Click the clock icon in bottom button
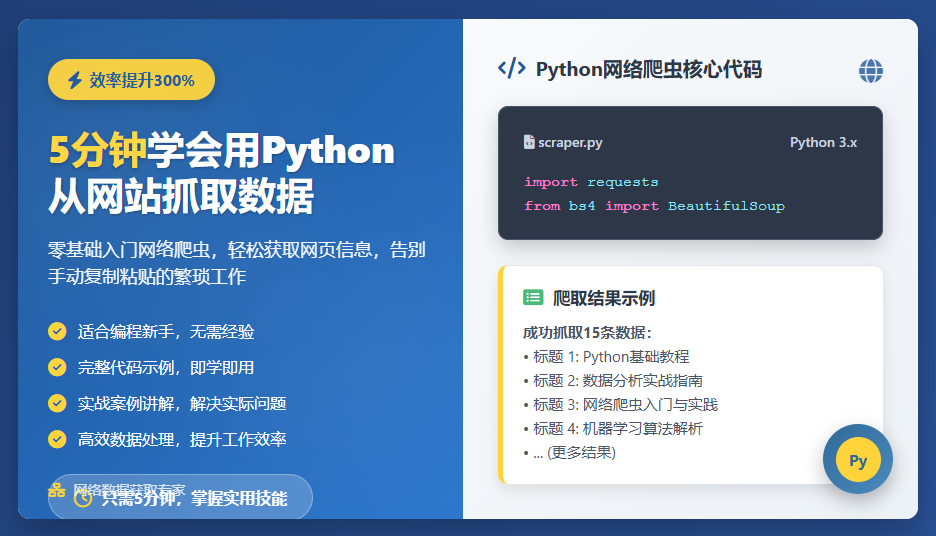Viewport: 936px width, 536px height. (x=83, y=498)
